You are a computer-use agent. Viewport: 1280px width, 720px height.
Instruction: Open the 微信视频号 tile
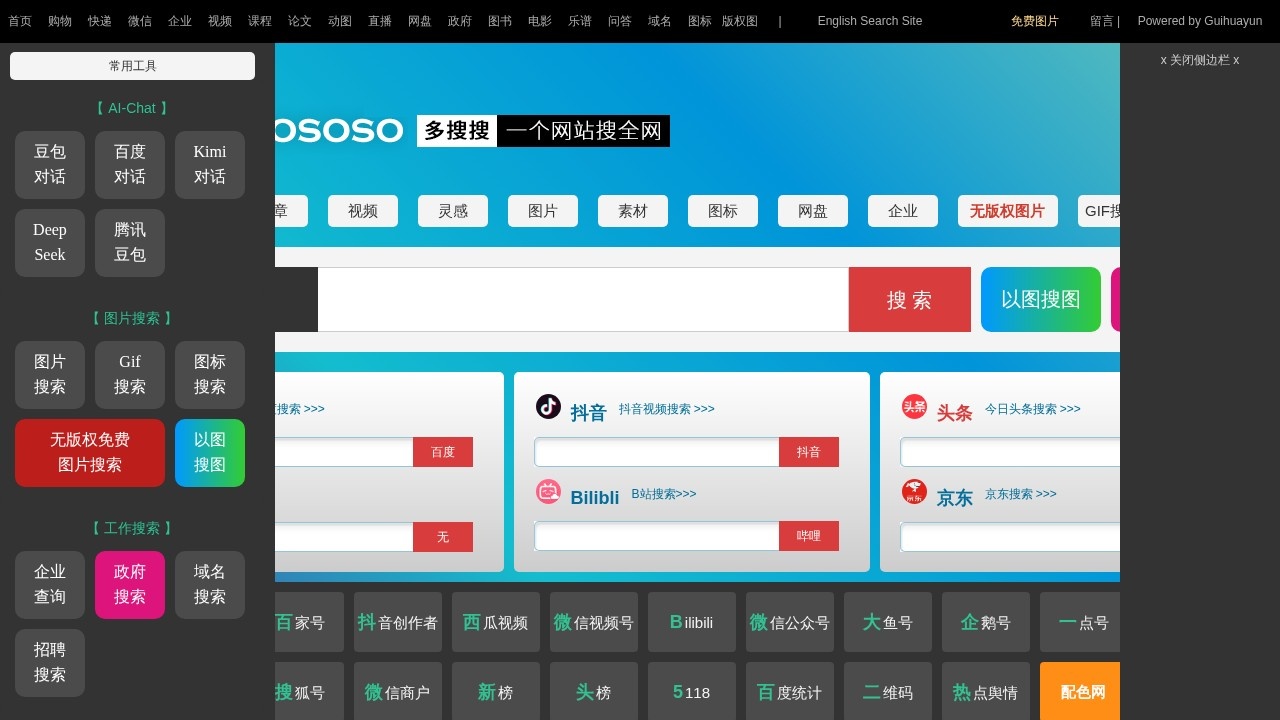click(x=594, y=622)
